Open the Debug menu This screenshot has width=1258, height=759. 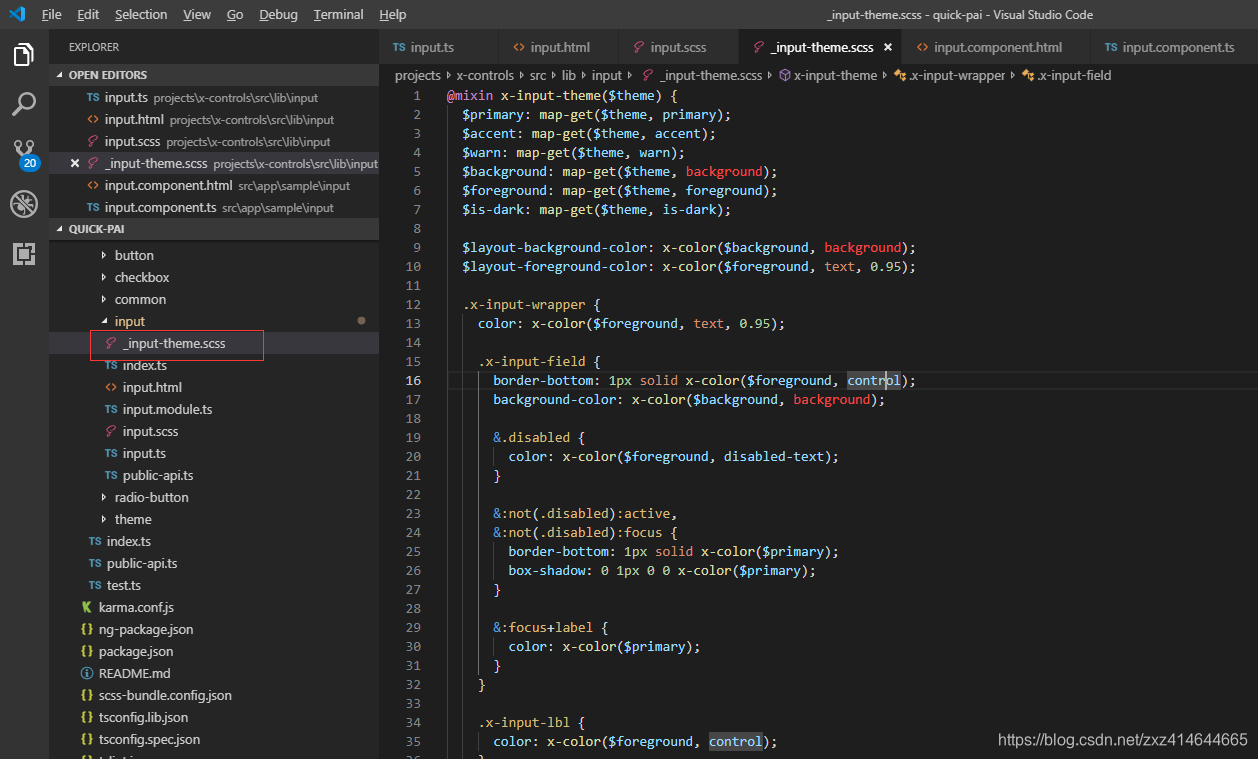tap(278, 15)
